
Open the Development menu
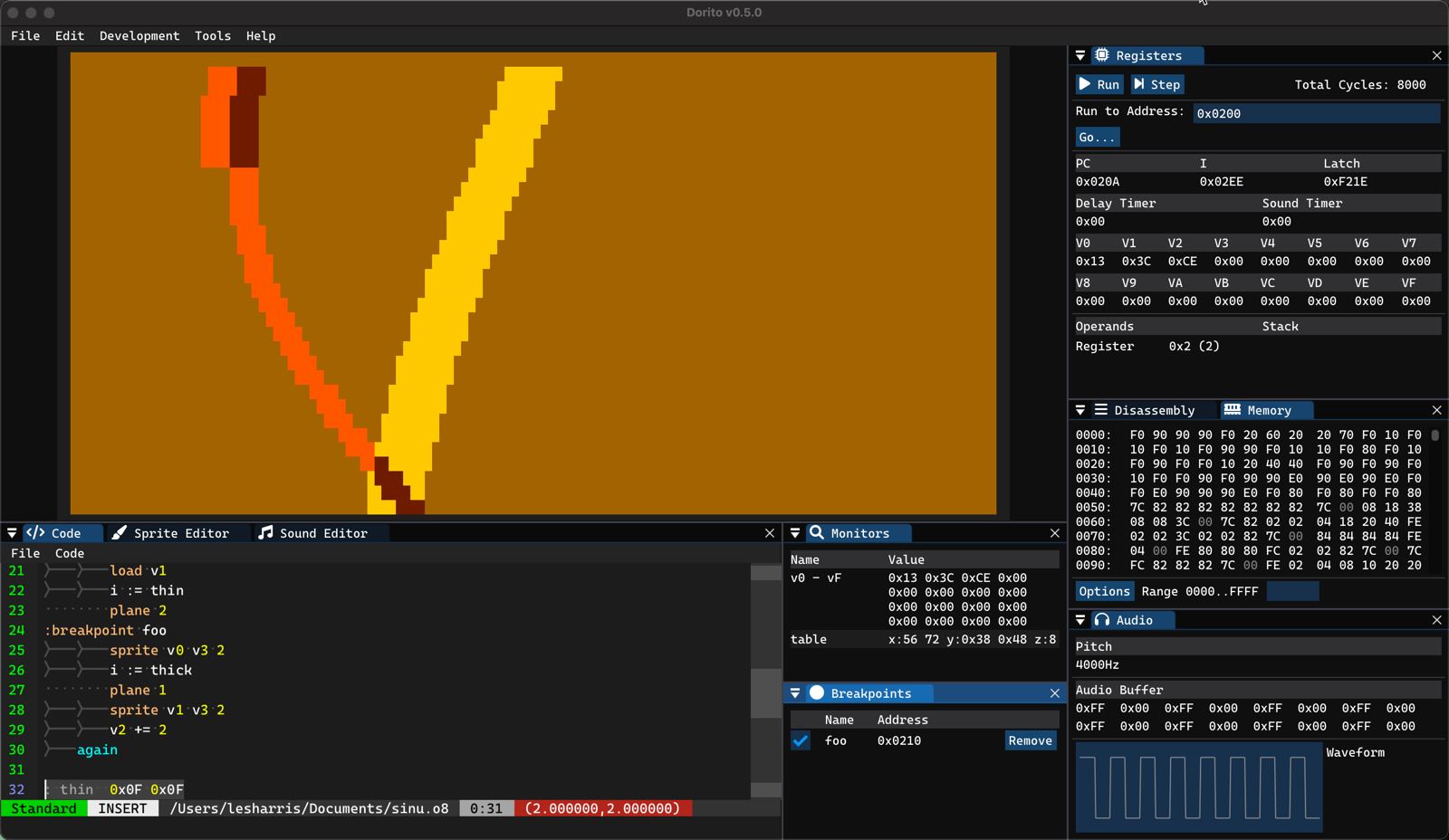click(x=139, y=36)
